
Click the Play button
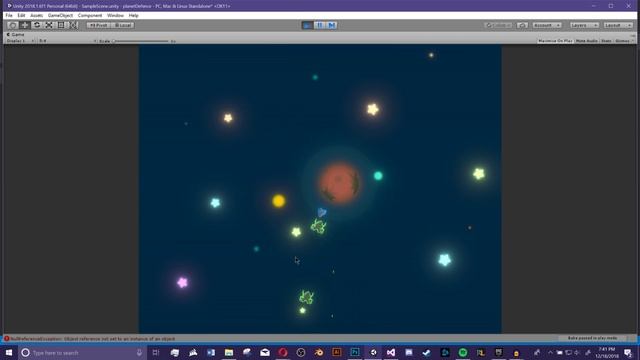(x=307, y=25)
